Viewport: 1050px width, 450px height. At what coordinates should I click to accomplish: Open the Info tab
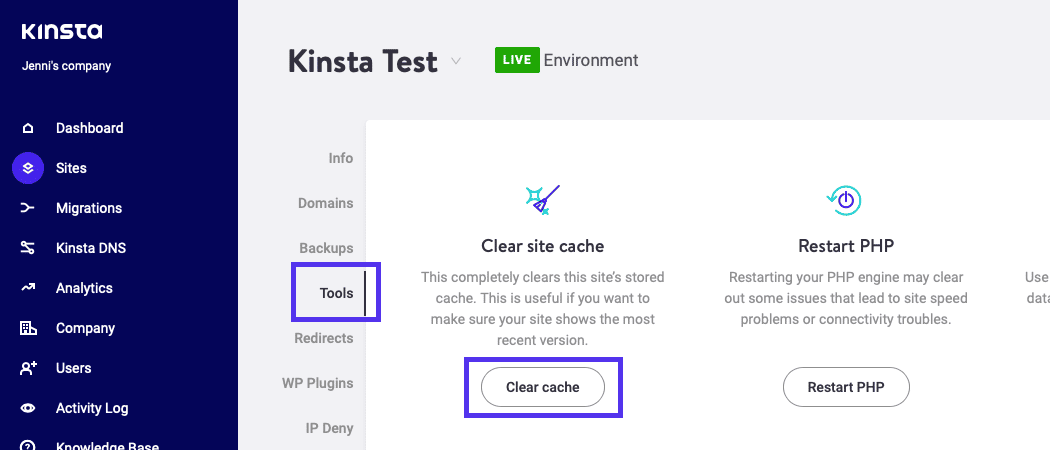coord(340,158)
